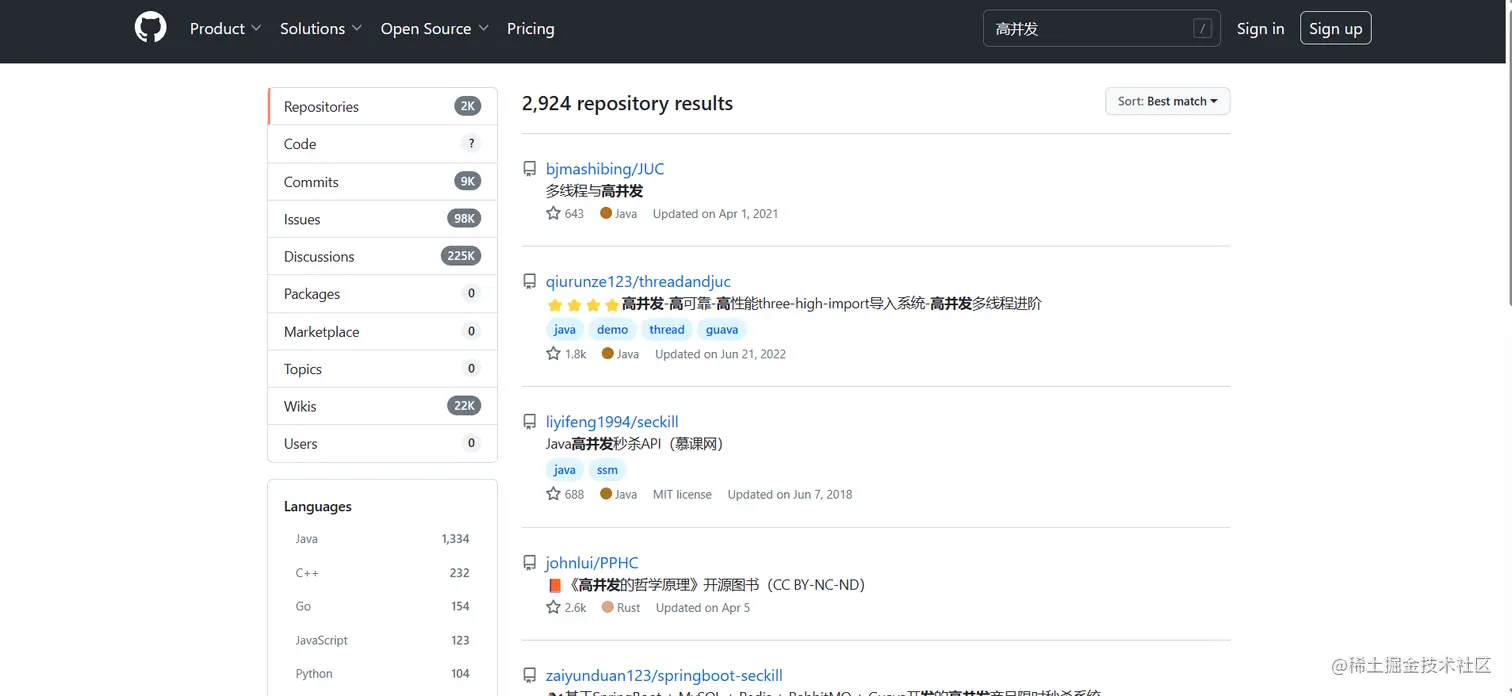1512x696 pixels.
Task: Click the MIT license text
Action: 682,494
